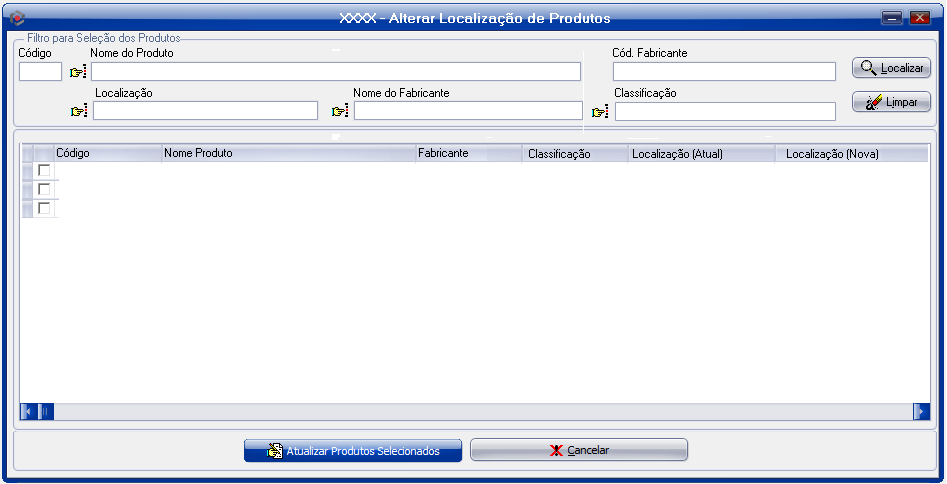Open the Localização lookup hand icon

[79, 111]
